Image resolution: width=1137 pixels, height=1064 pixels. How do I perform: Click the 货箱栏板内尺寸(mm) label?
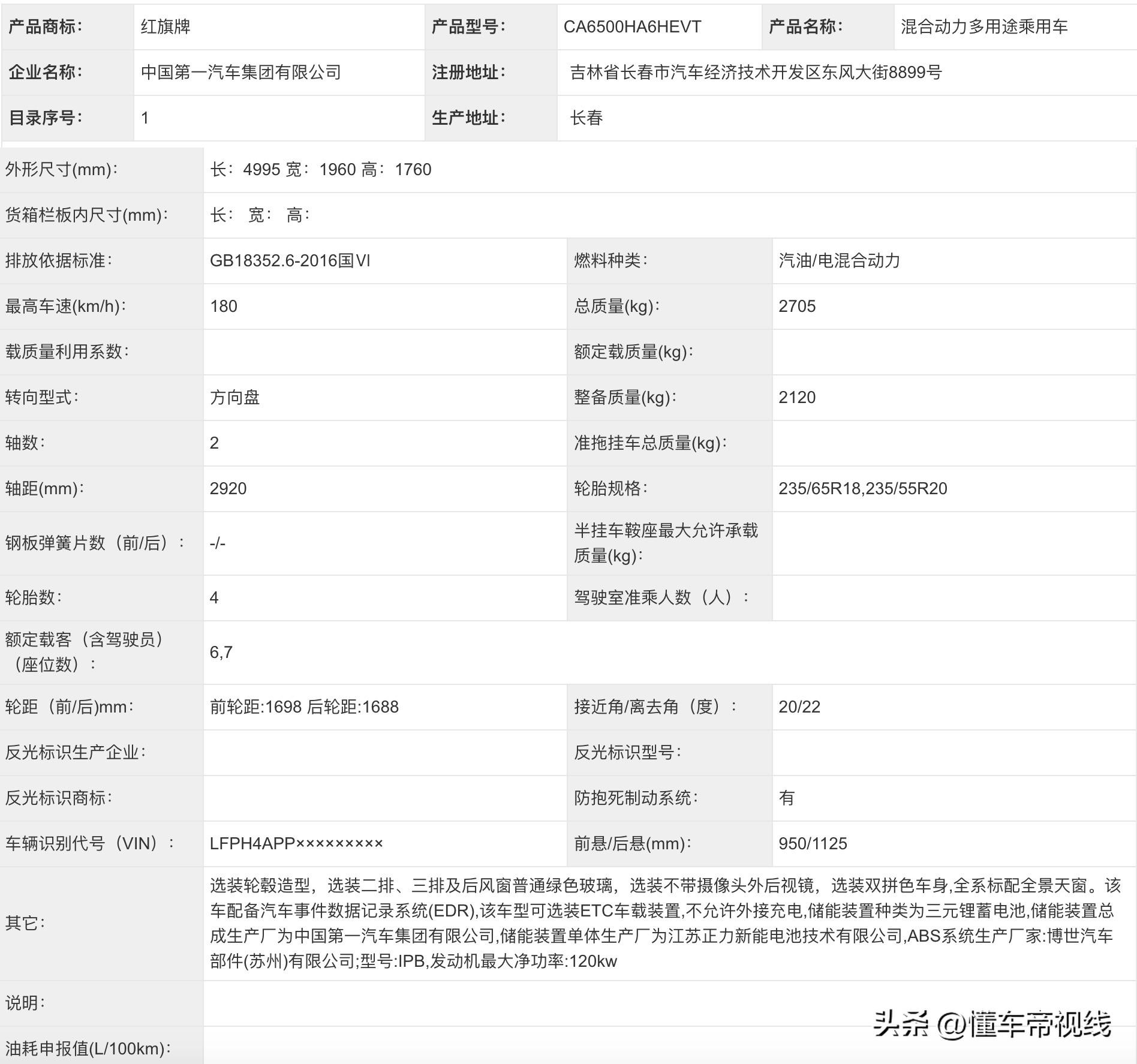87,215
